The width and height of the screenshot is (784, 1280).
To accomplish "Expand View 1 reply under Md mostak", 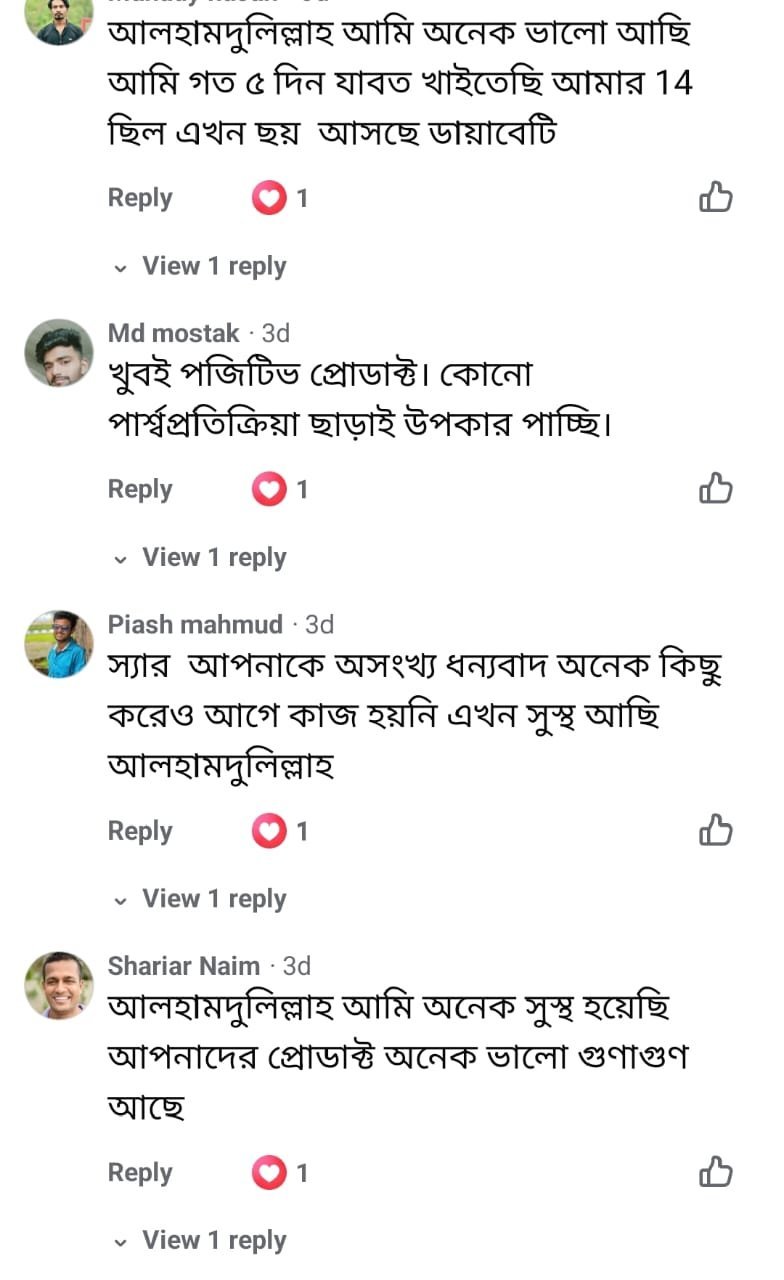I will click(213, 557).
